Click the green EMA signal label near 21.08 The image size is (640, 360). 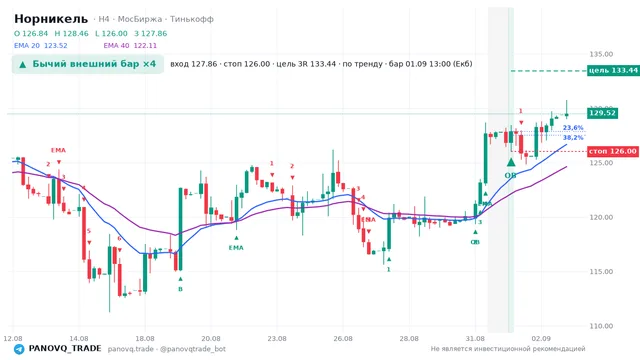point(236,248)
